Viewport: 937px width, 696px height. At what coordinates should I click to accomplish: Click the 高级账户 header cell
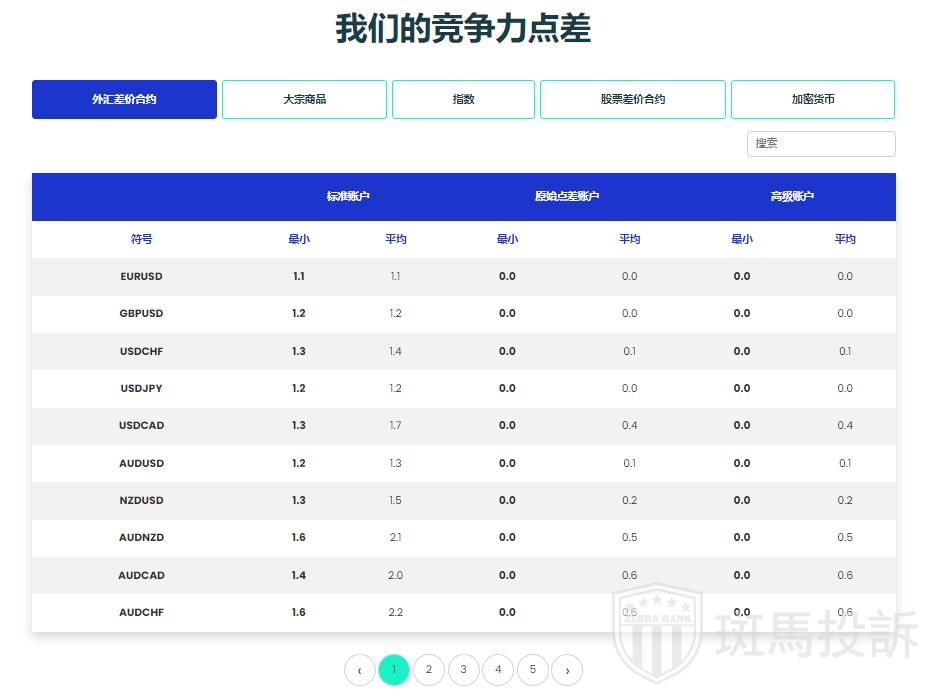(792, 197)
